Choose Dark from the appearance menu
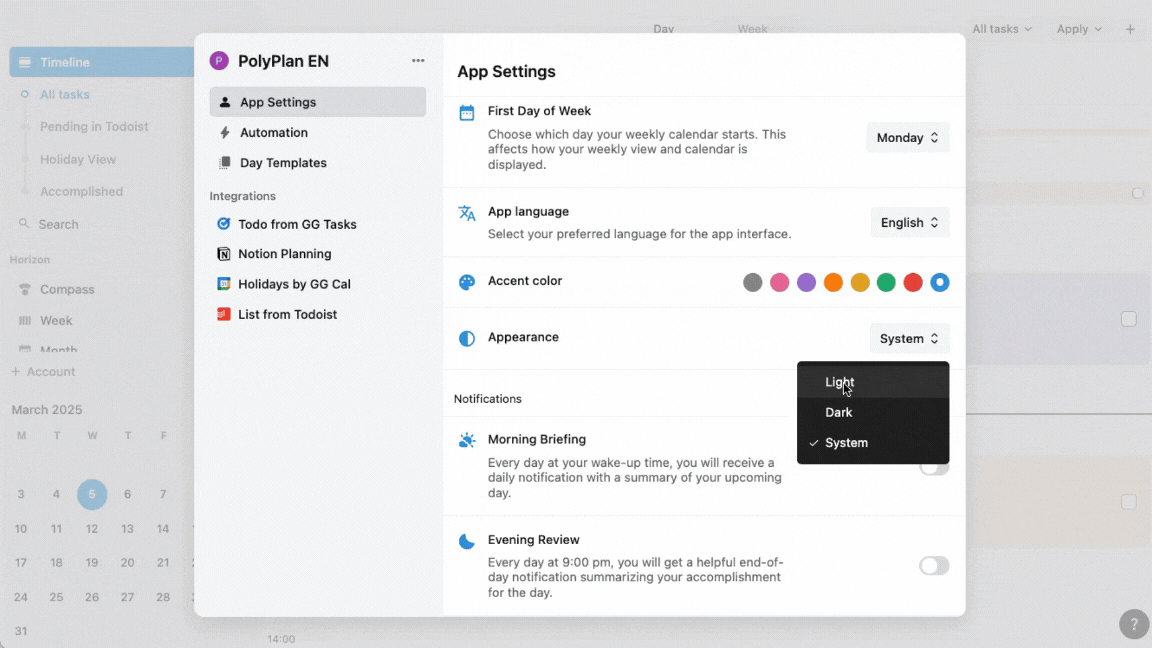Image resolution: width=1152 pixels, height=648 pixels. [x=839, y=412]
